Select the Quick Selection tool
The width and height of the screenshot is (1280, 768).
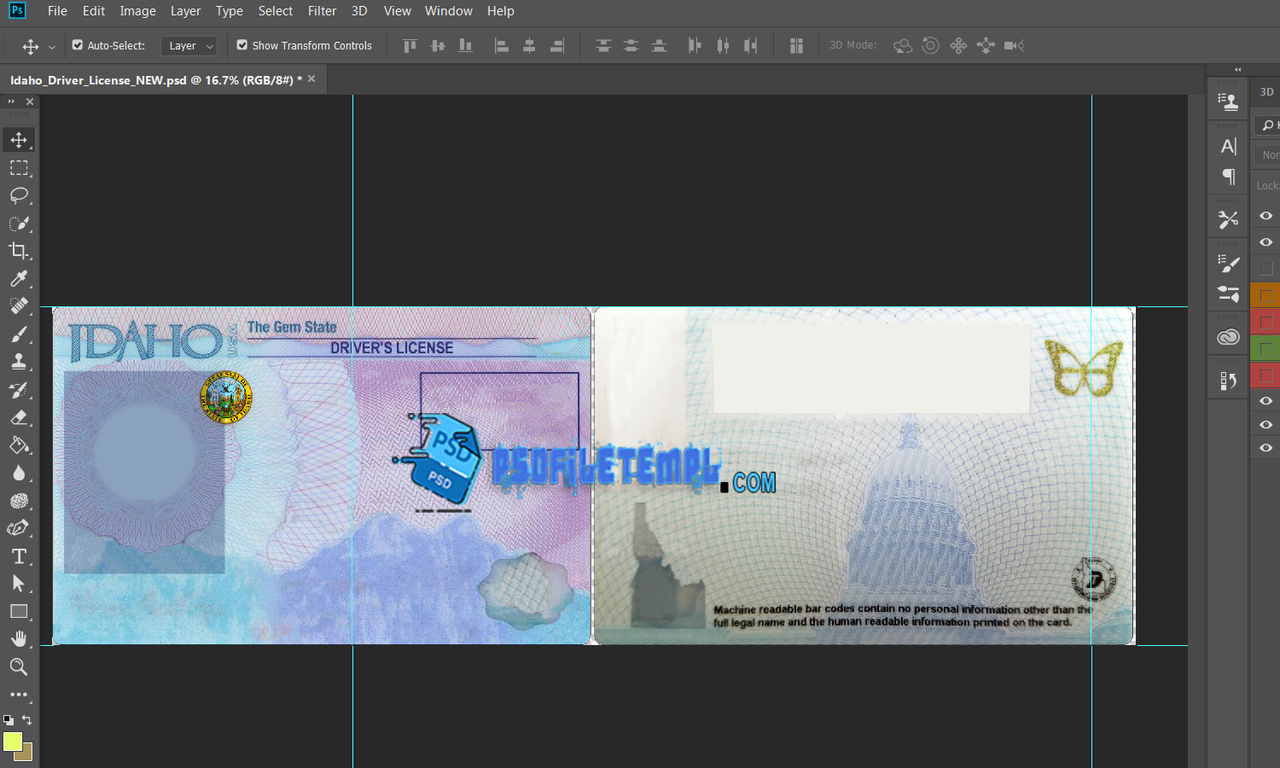tap(19, 224)
